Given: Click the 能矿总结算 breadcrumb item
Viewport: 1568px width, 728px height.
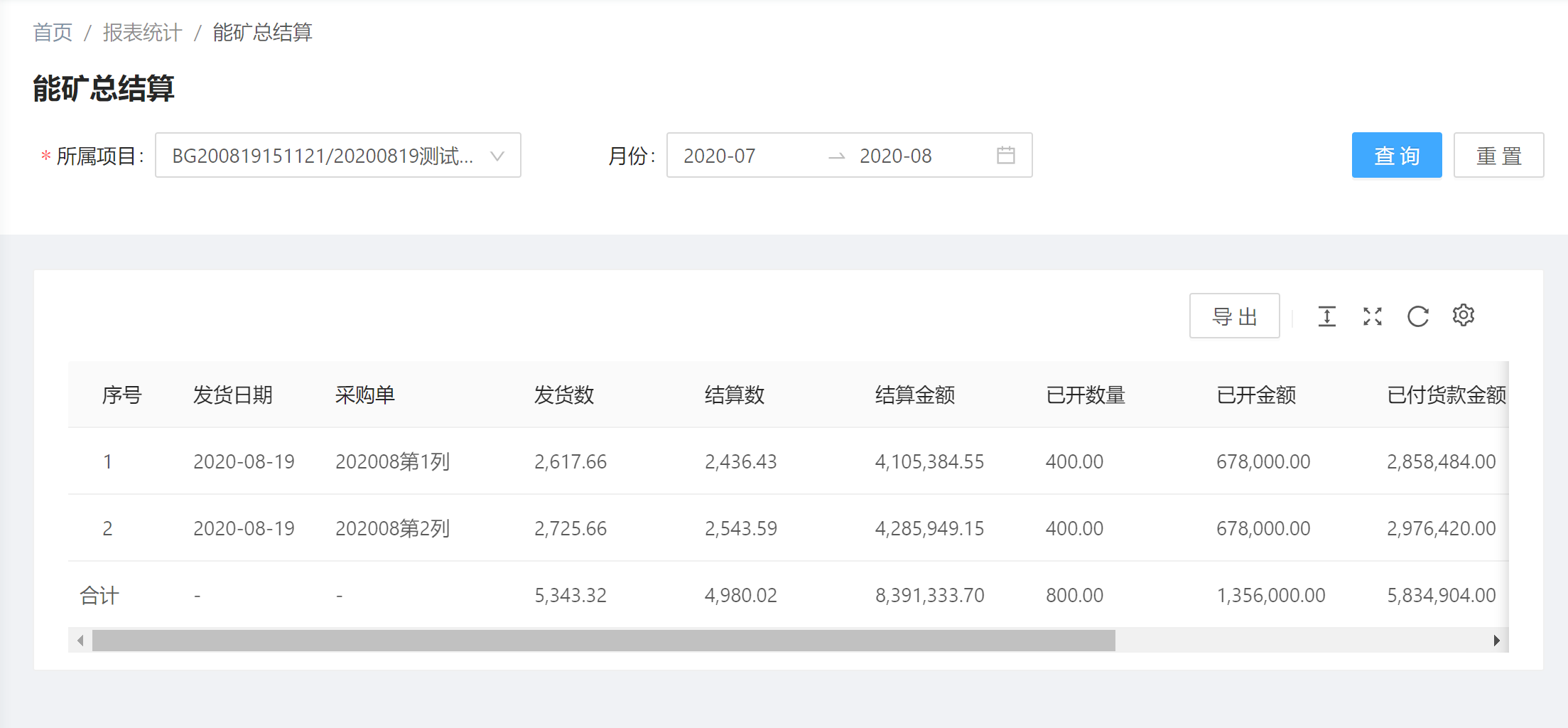Looking at the screenshot, I should (263, 32).
